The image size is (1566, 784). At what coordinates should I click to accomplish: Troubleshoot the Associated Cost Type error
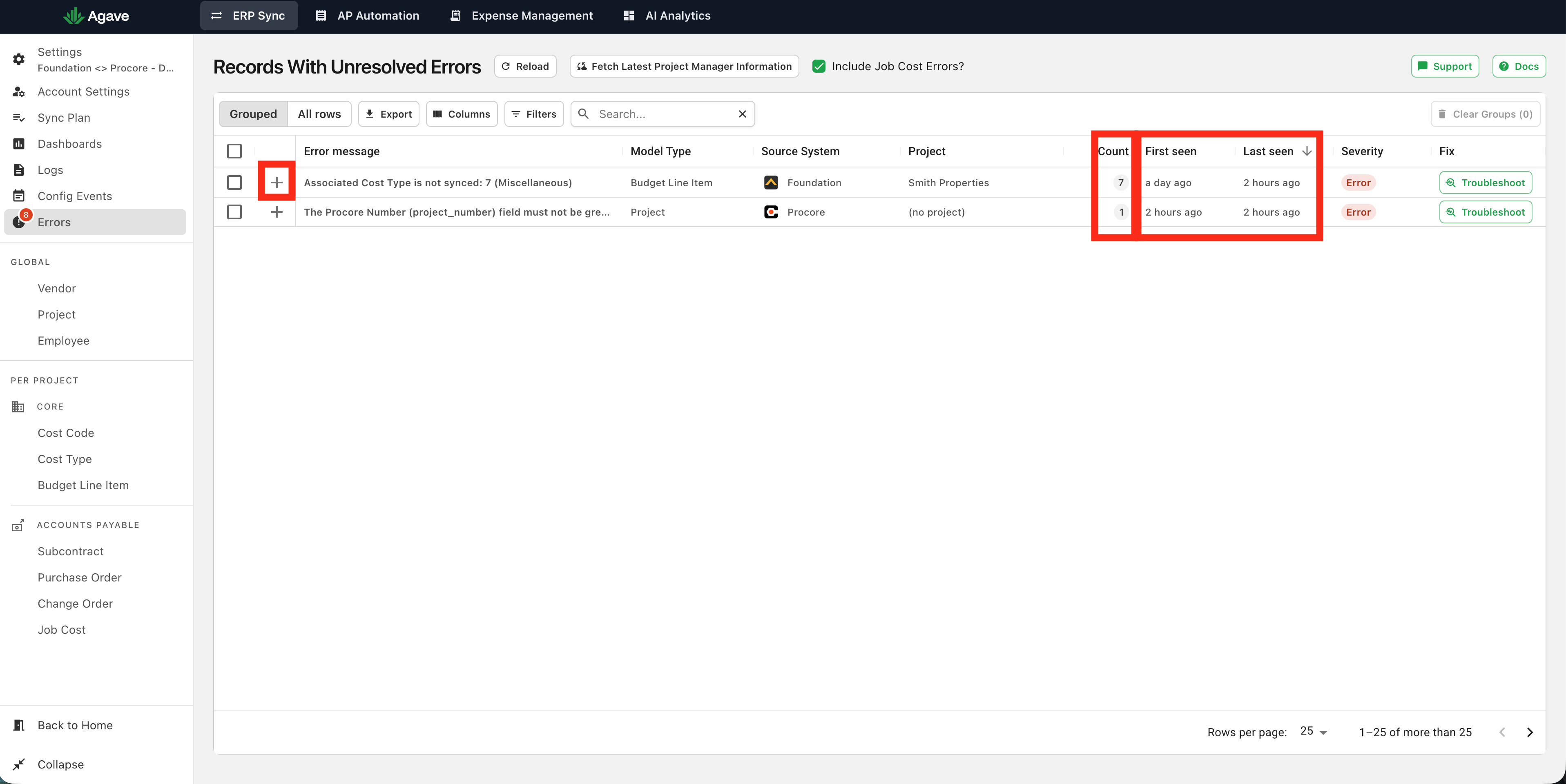(1485, 183)
